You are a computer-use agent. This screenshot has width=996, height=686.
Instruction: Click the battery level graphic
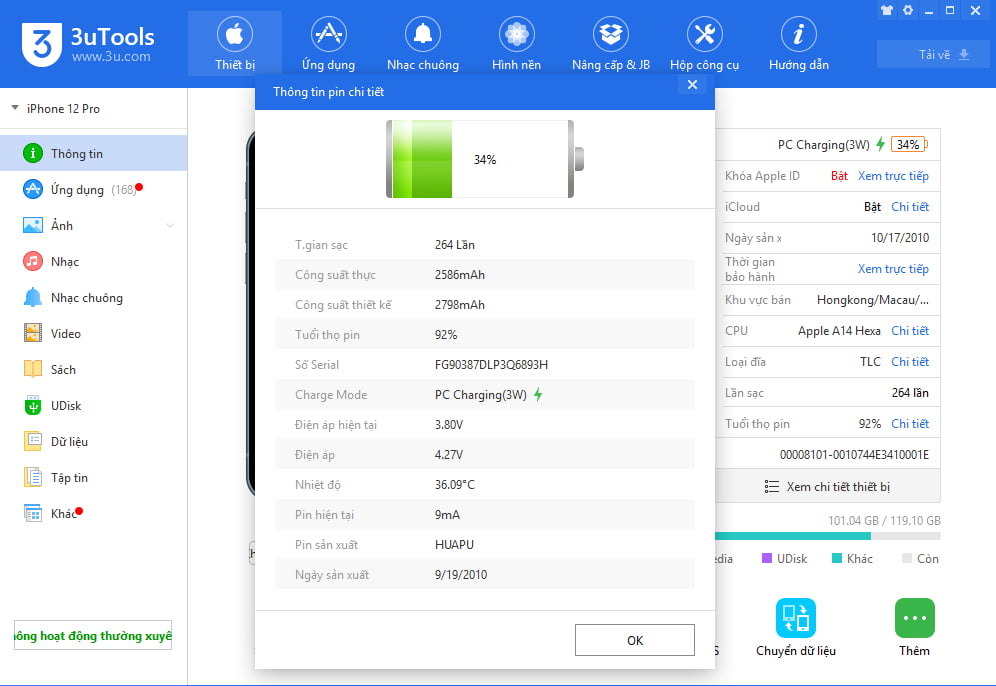(485, 159)
